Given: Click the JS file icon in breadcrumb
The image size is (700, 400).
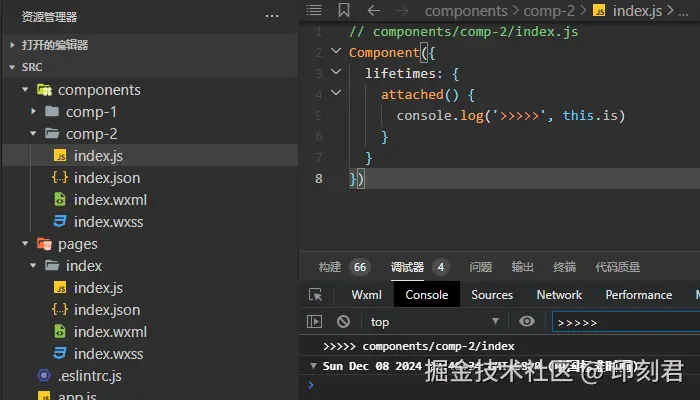Looking at the screenshot, I should (599, 11).
